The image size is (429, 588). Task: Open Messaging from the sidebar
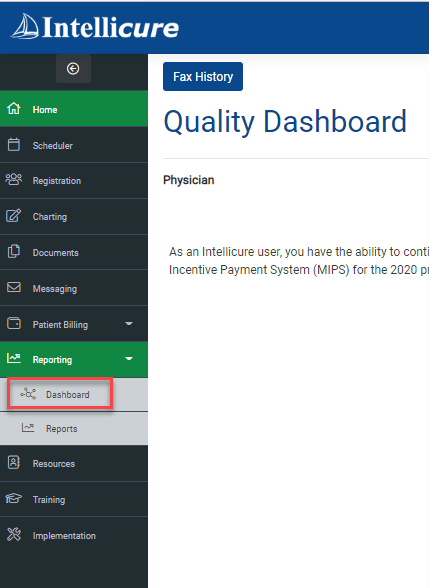[x=74, y=288]
